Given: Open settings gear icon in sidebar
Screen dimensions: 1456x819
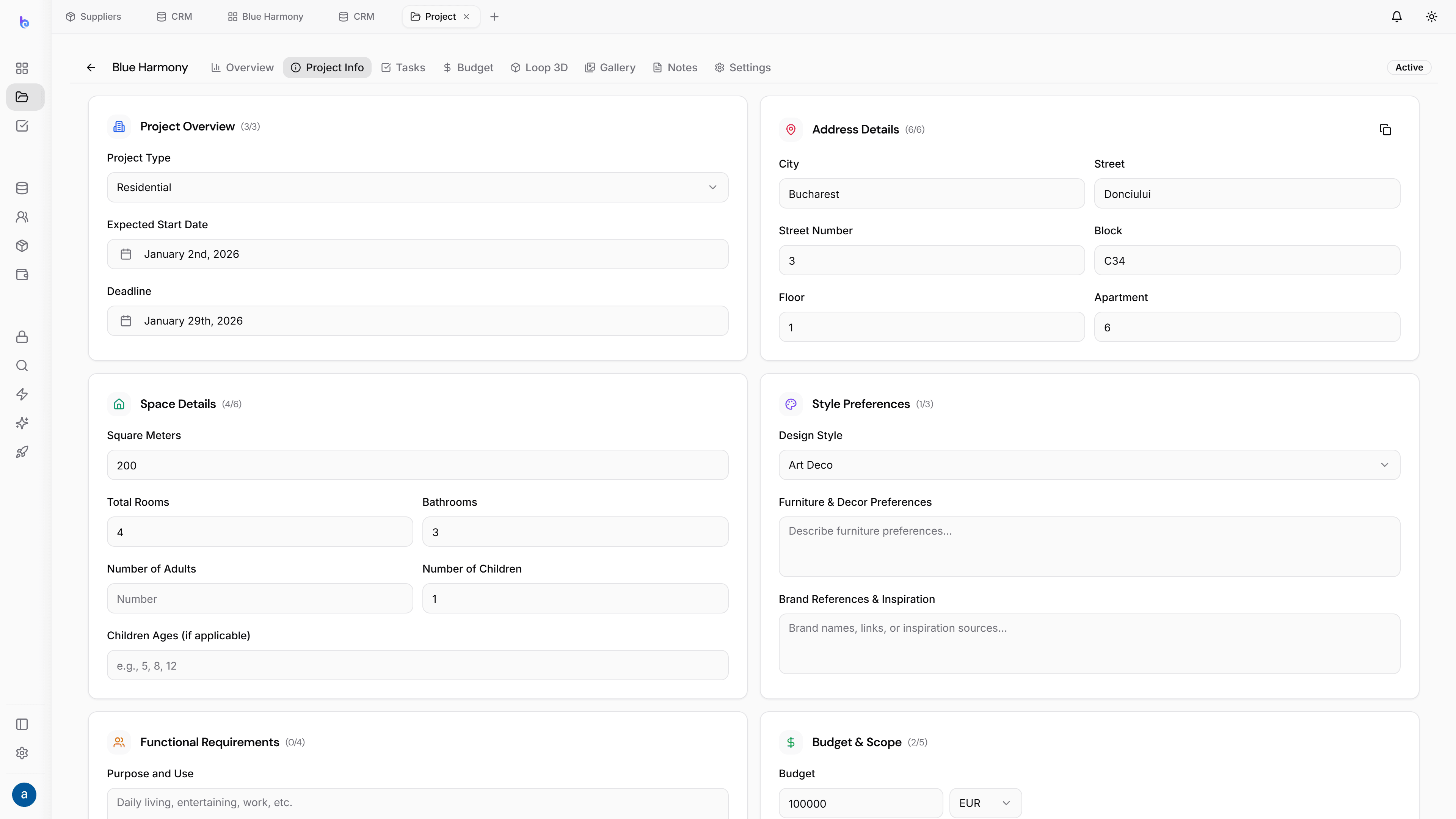Looking at the screenshot, I should (22, 753).
